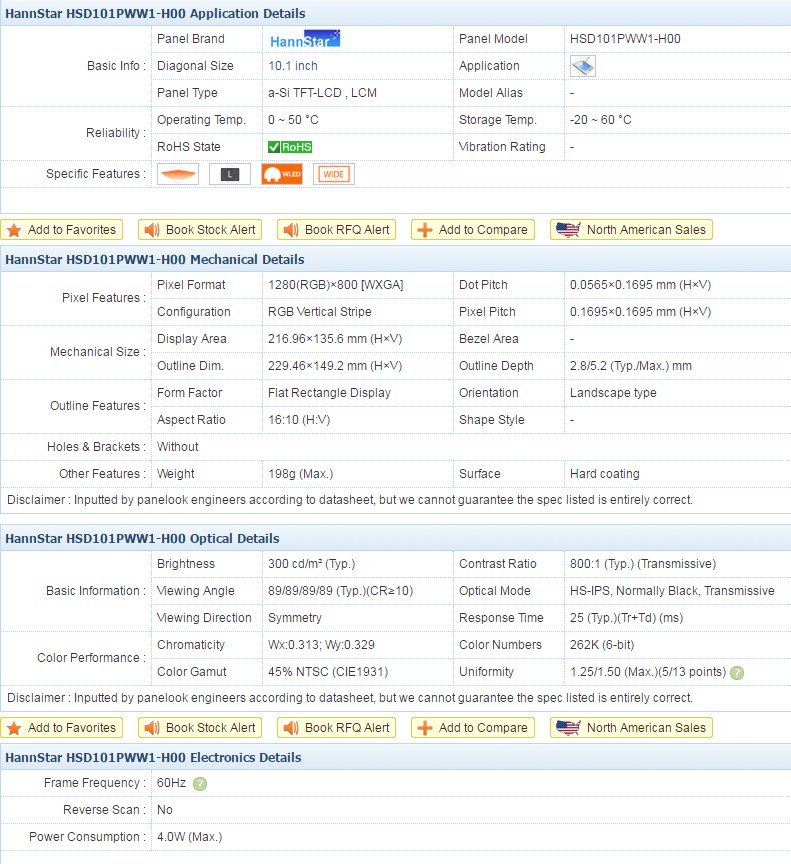Screen dimensions: 791x864
Task: Click chromaticity Wx:0.313; Wy:0.329 value
Action: [x=321, y=645]
